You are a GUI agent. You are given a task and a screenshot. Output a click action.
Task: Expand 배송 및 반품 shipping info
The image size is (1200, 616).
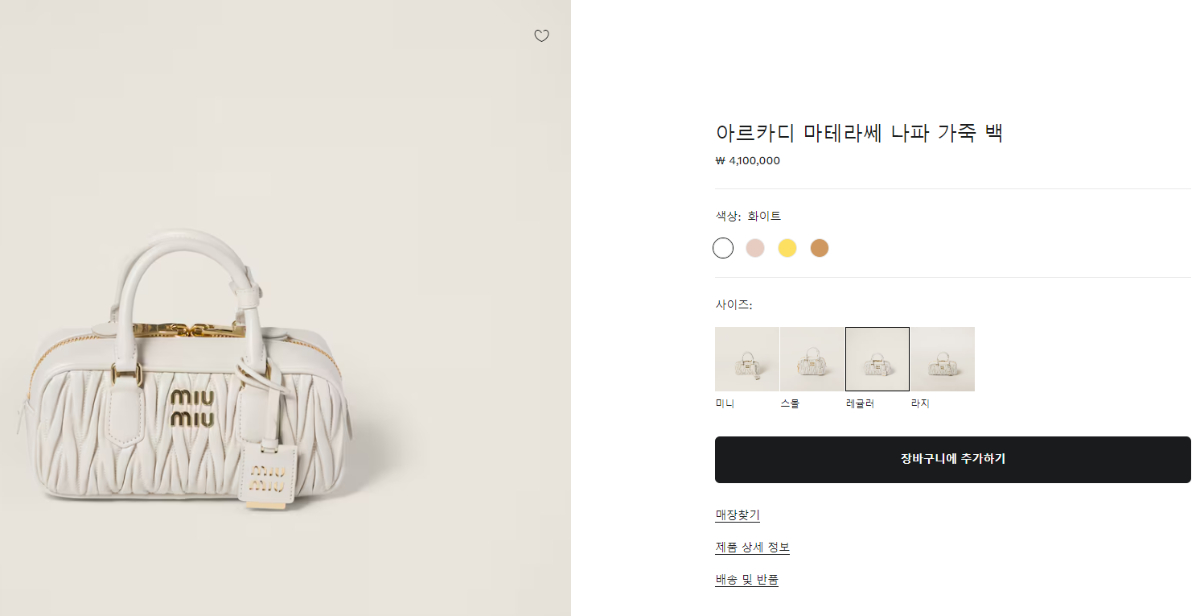746,579
